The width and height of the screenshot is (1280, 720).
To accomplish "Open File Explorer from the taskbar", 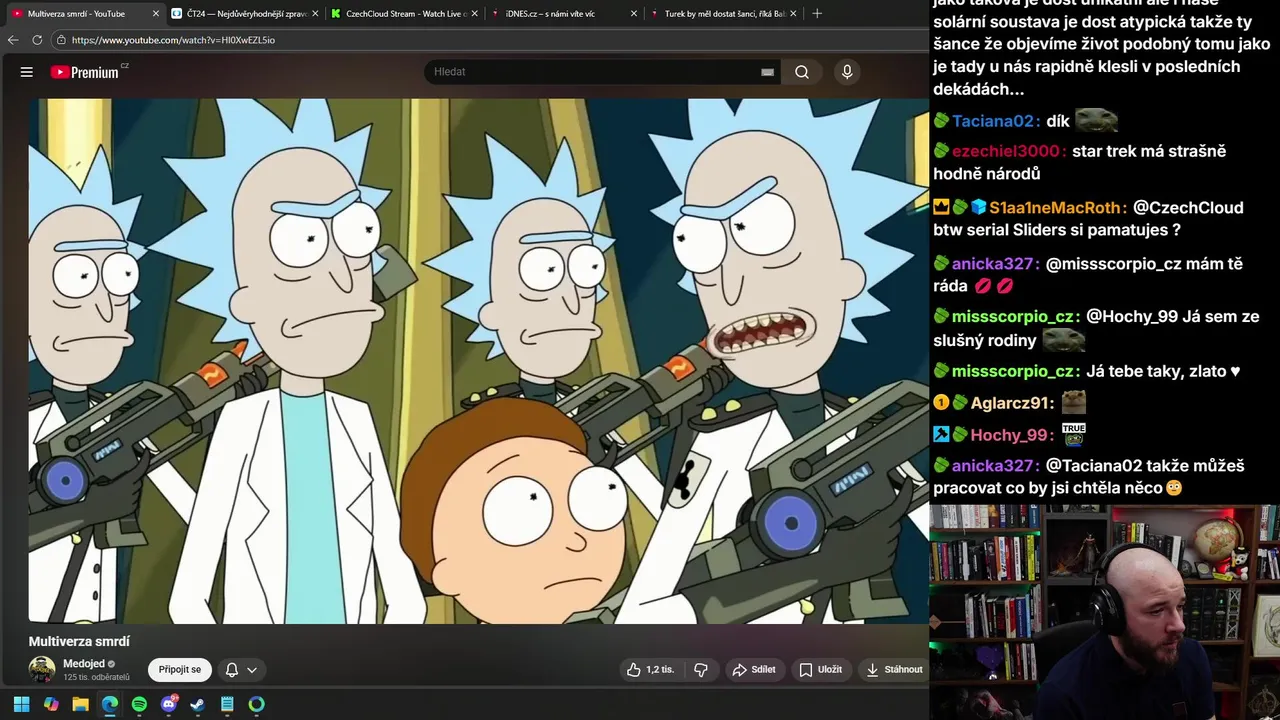I will pyautogui.click(x=80, y=704).
